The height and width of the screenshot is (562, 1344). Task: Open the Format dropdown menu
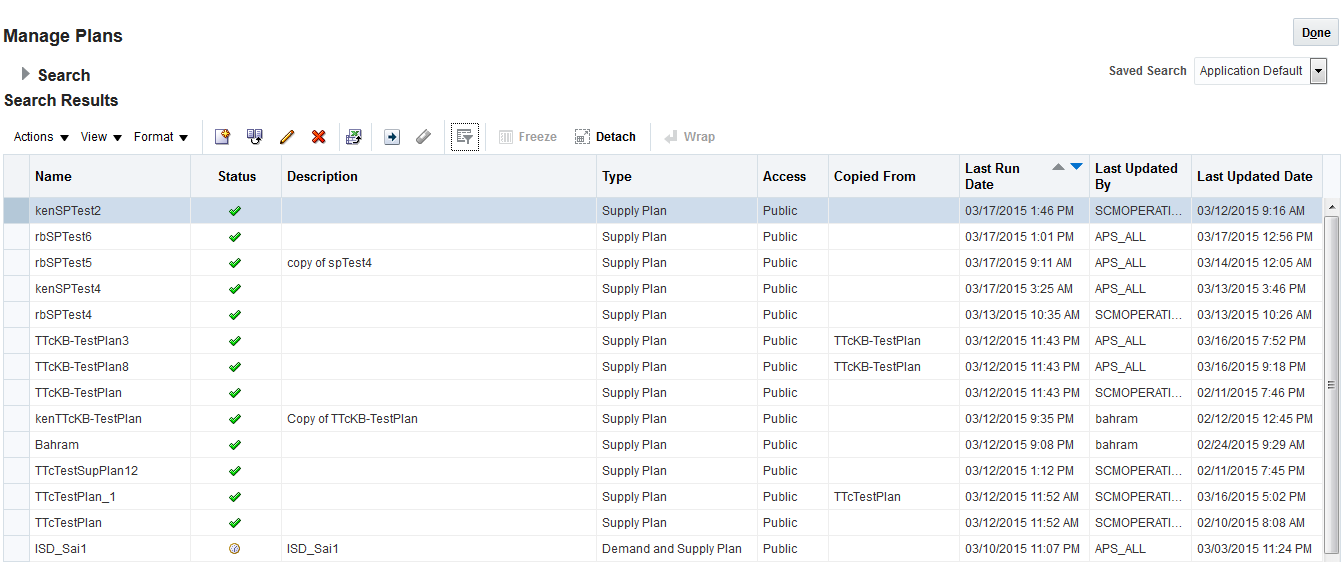[161, 137]
